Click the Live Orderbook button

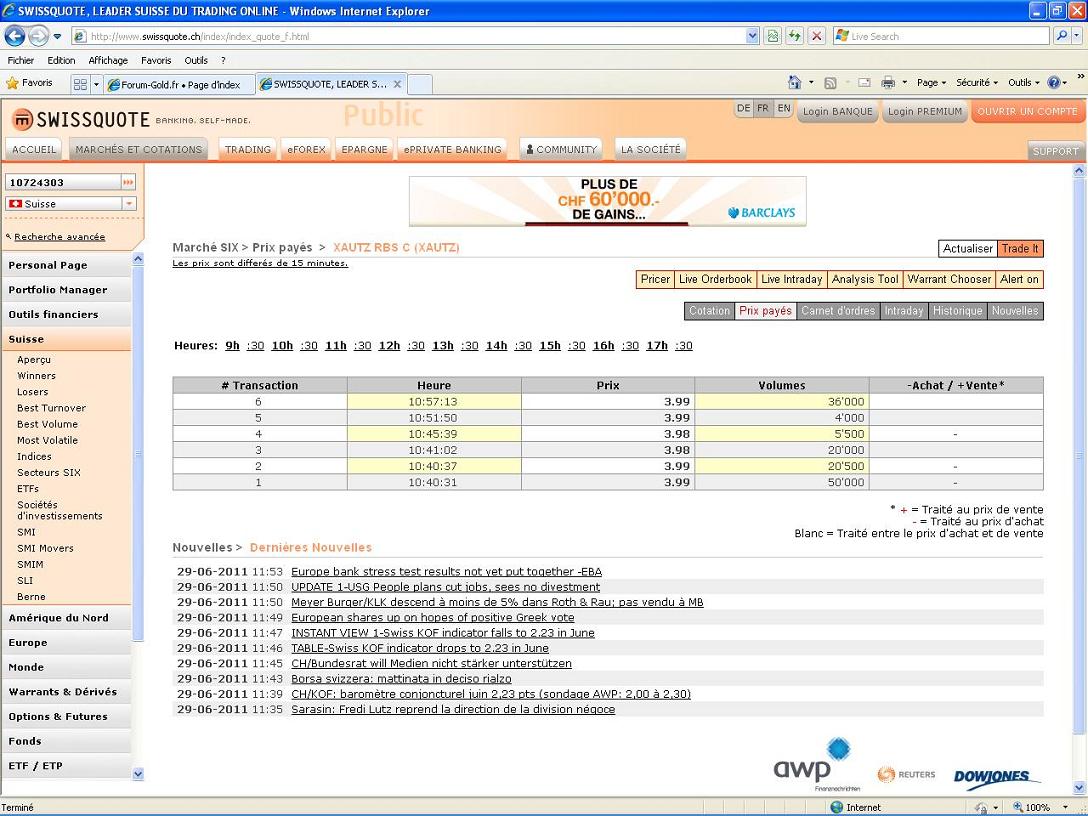click(x=715, y=279)
